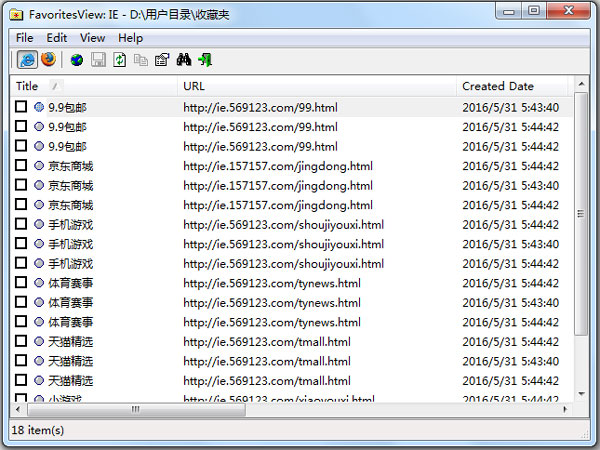This screenshot has width=600, height=450.
Task: Sort by the Created Date column
Action: coord(498,86)
